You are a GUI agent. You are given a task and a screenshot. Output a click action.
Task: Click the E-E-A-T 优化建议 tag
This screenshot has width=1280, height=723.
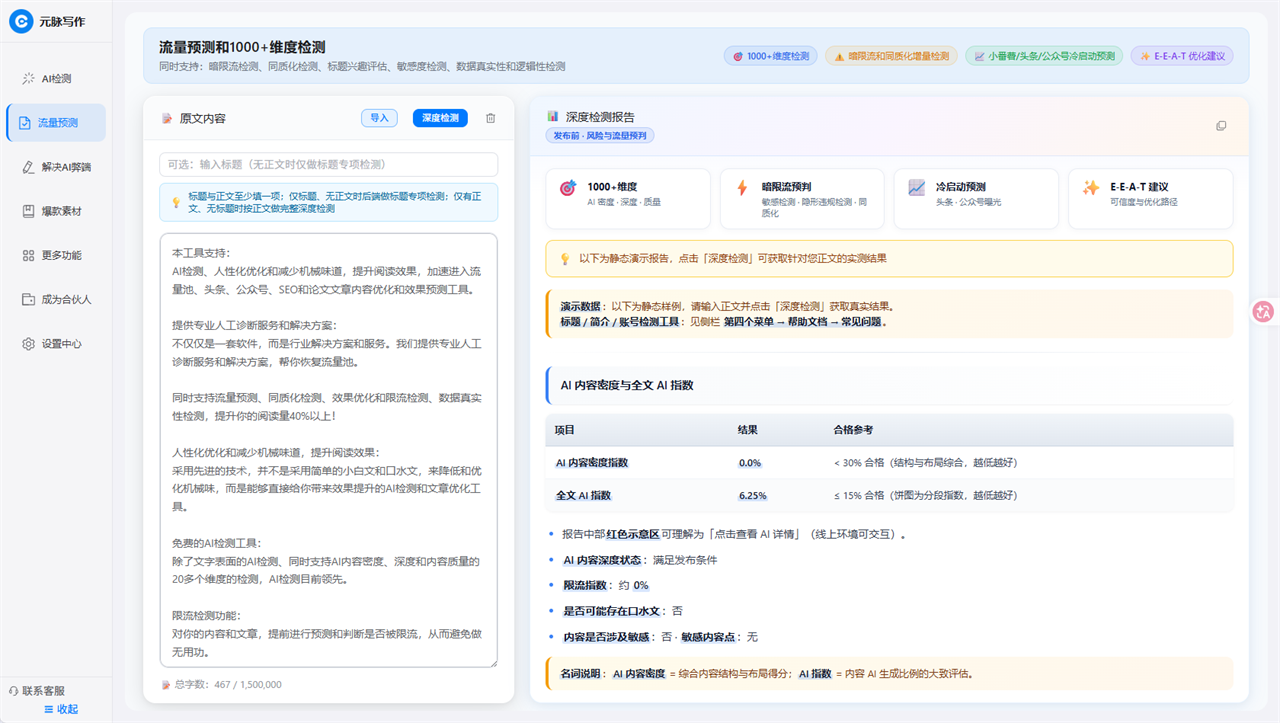(x=1182, y=56)
